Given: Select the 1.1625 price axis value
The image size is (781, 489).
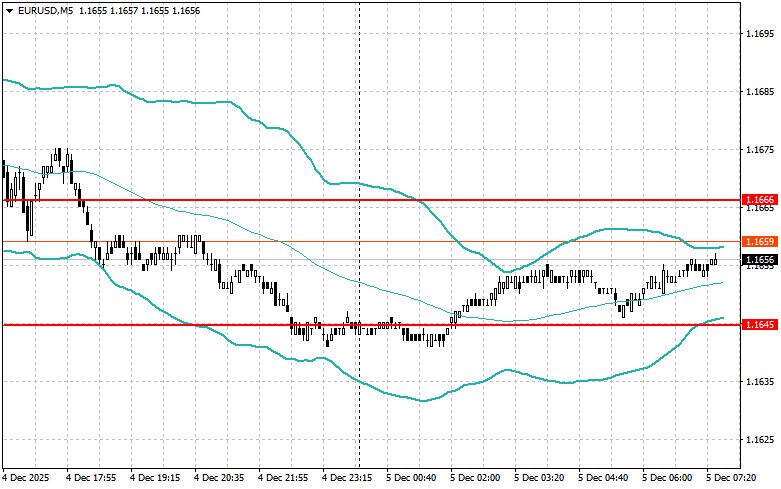Looking at the screenshot, I should pos(760,440).
